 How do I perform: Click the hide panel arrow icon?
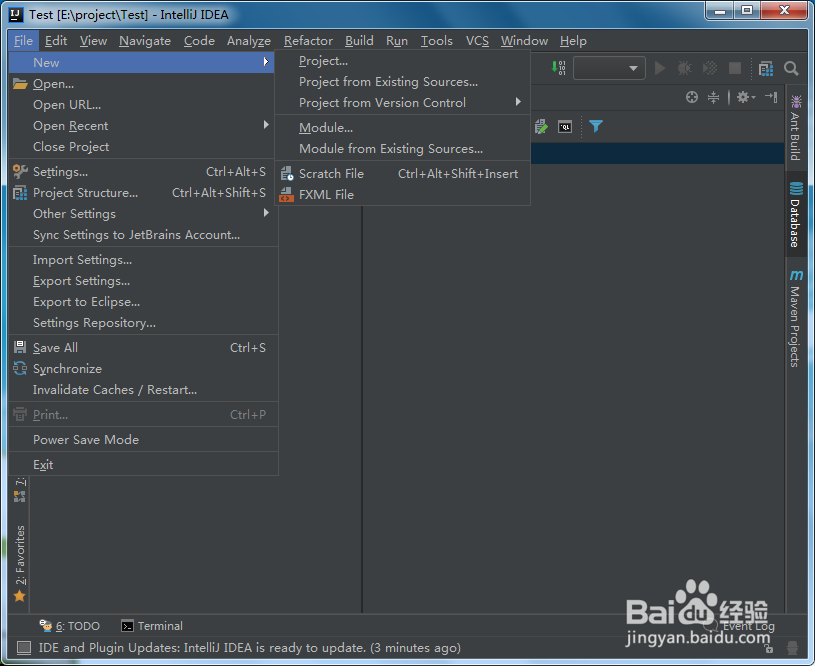[771, 97]
